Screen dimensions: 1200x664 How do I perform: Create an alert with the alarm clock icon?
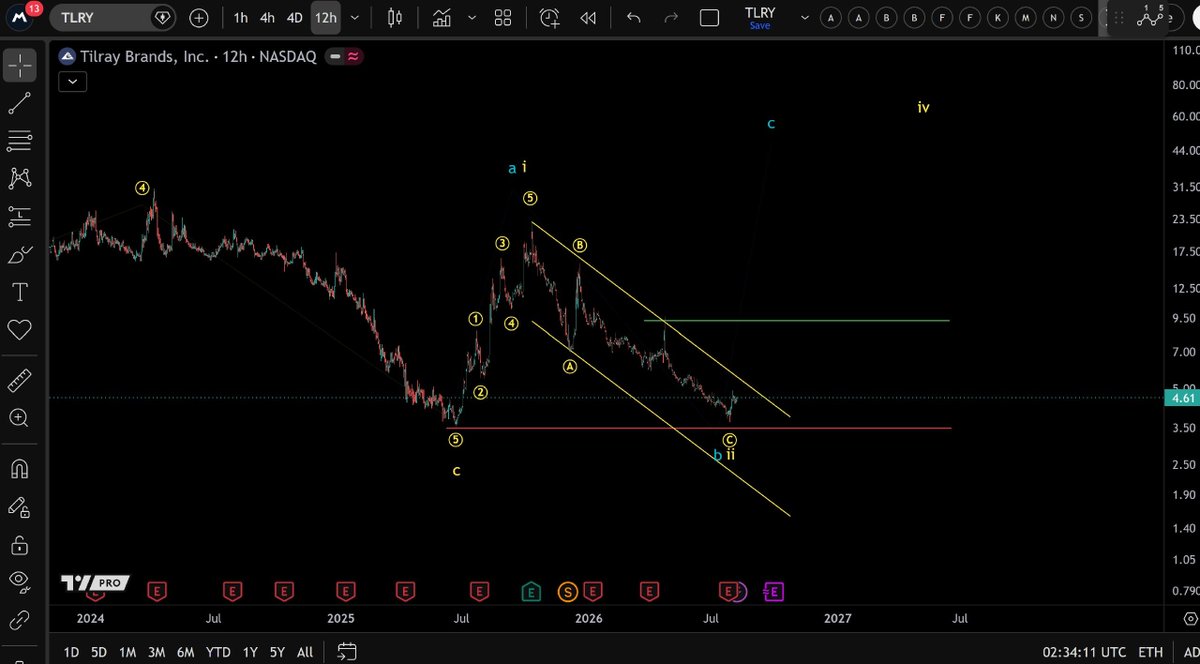point(550,18)
